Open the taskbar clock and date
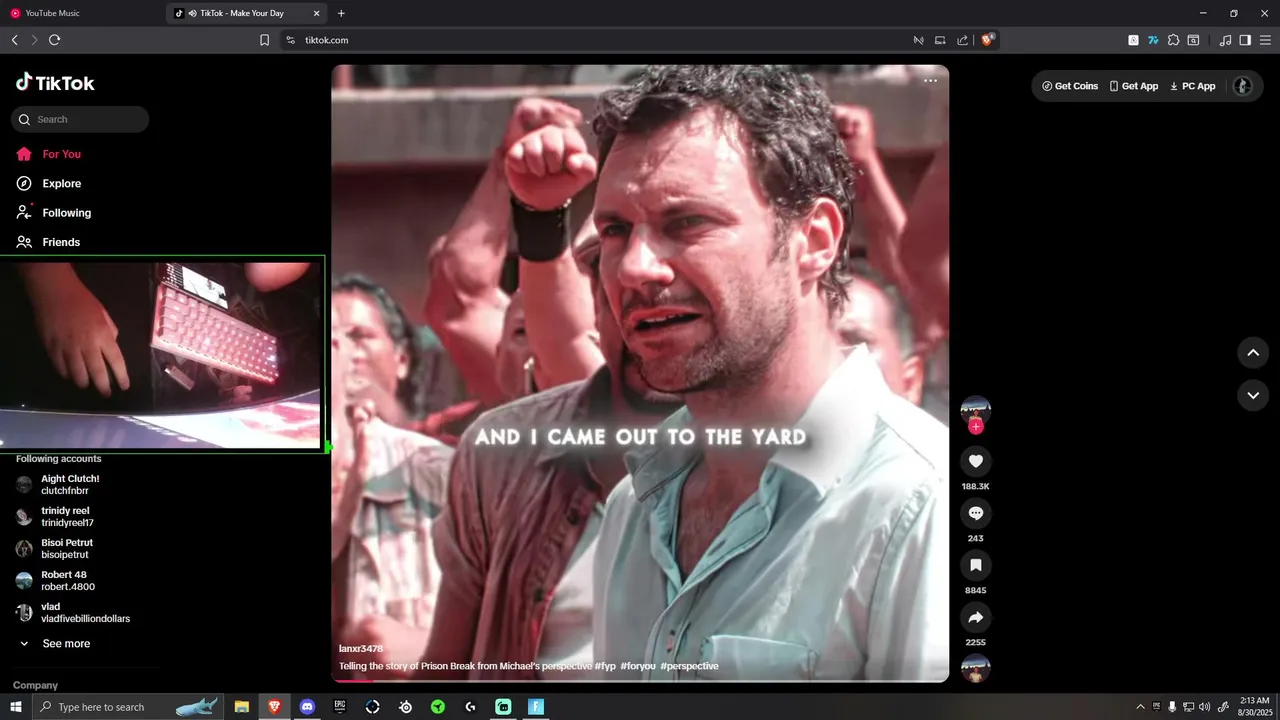This screenshot has width=1280, height=720. [1254, 707]
